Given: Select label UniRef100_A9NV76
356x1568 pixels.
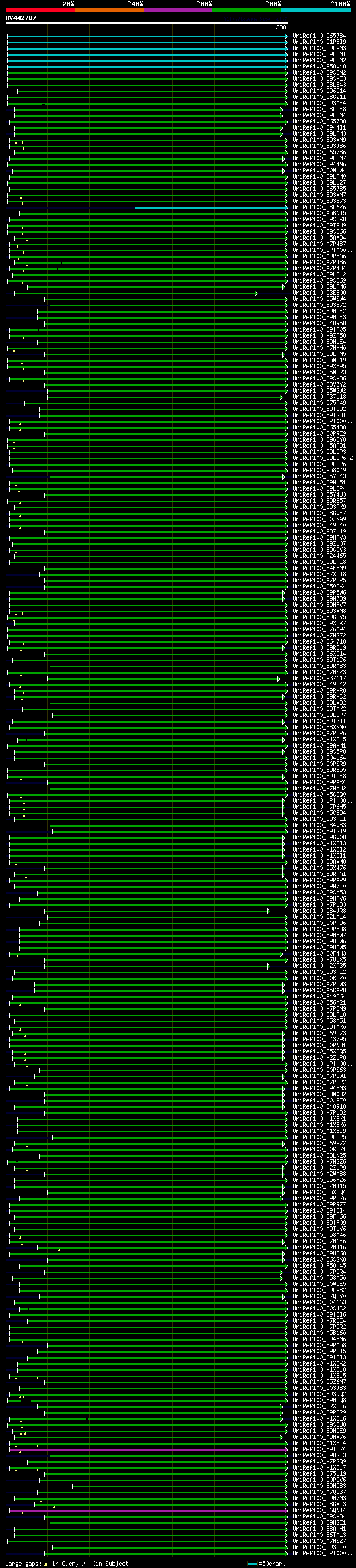Looking at the screenshot, I should (x=319, y=1437).
